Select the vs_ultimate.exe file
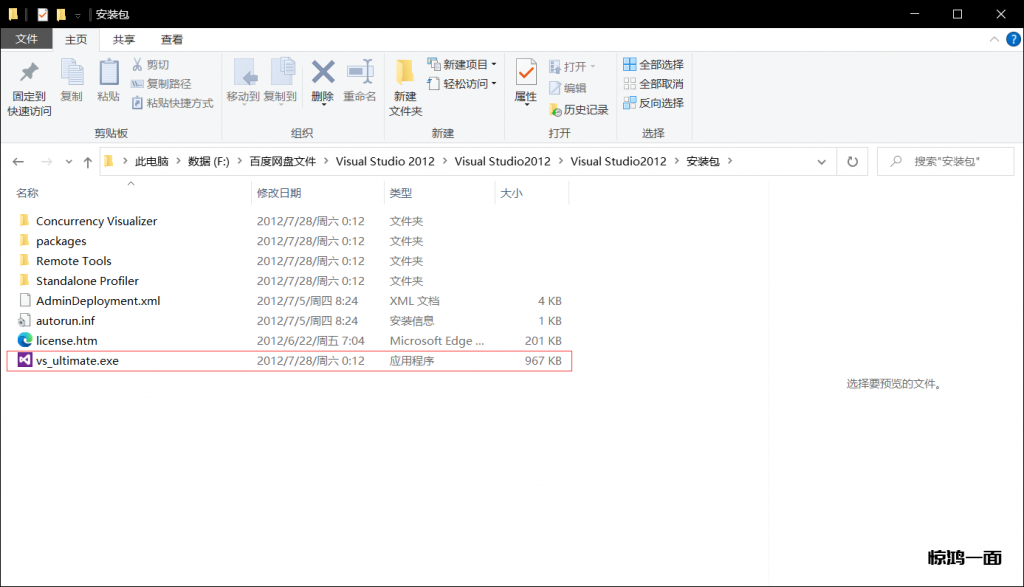 click(x=77, y=361)
